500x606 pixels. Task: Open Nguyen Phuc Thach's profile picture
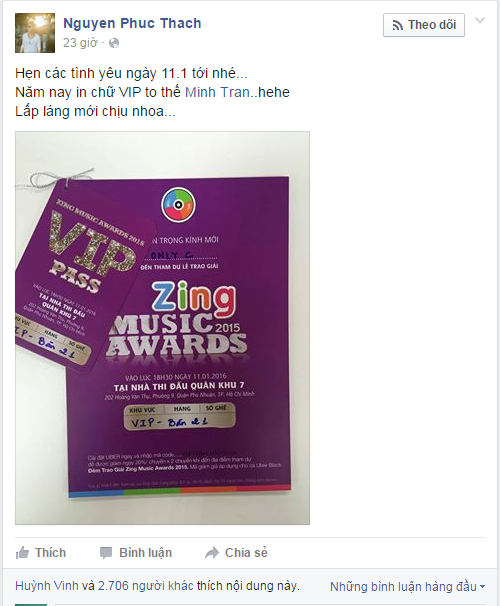35,33
